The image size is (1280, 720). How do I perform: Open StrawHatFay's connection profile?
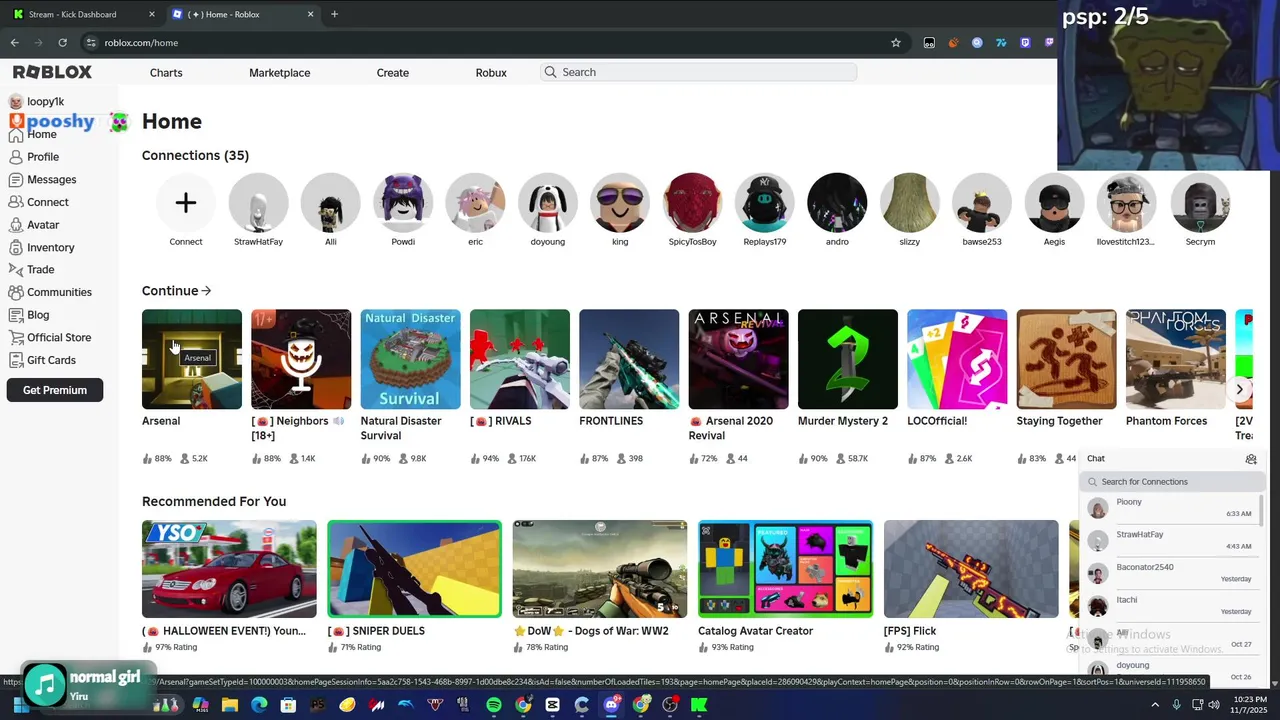click(258, 203)
